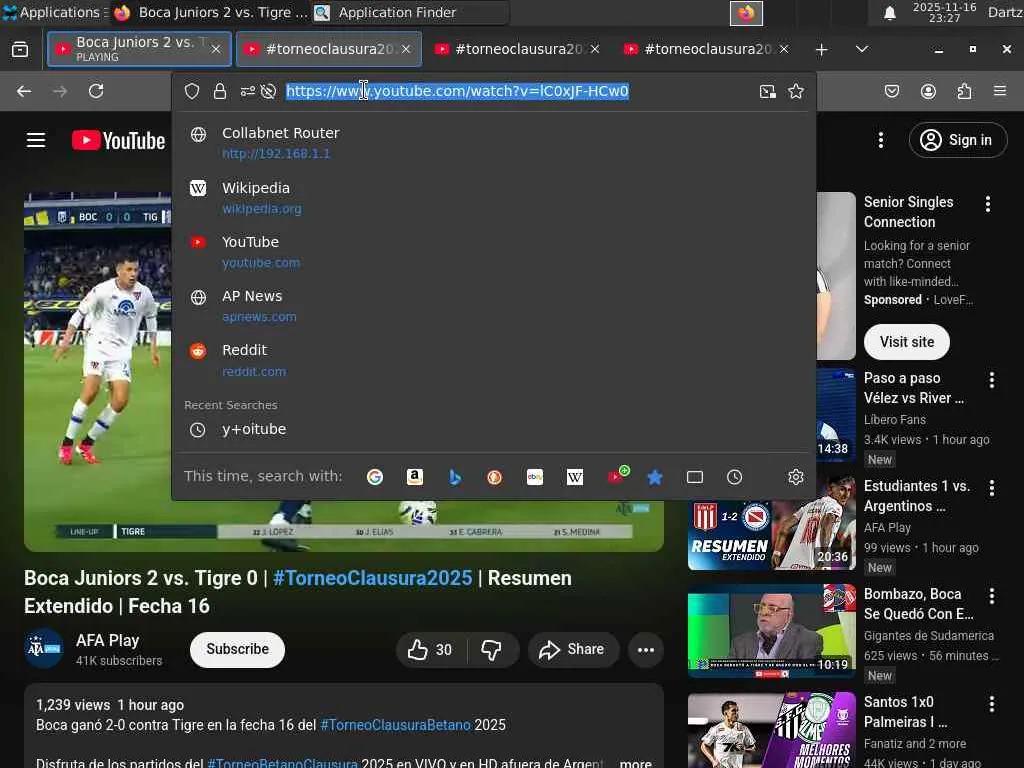Open site permissions icon in URL bar

(x=248, y=91)
